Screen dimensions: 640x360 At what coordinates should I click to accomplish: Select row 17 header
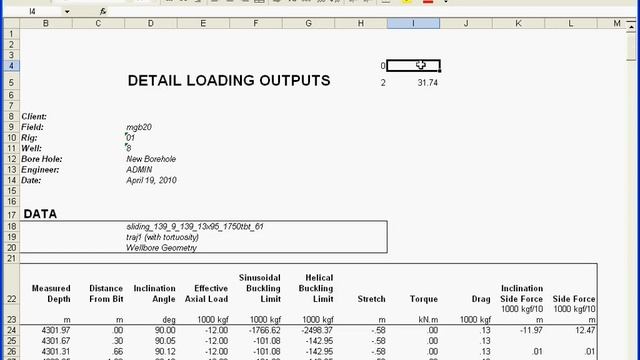tap(11, 215)
